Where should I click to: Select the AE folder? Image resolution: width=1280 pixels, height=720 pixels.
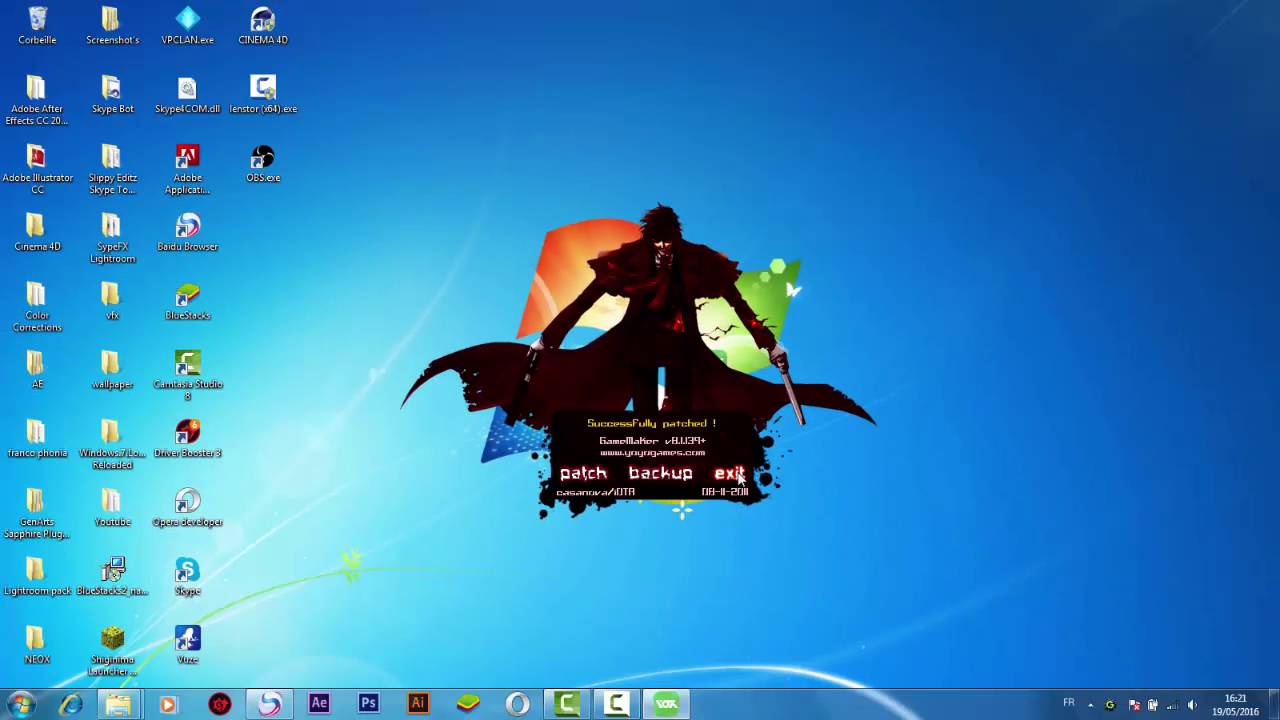coord(37,370)
